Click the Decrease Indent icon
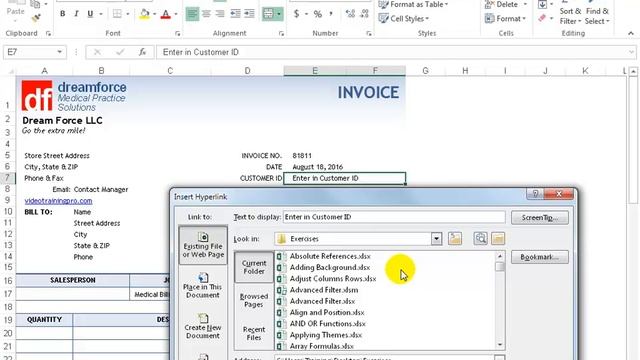Screen dimensions: 640x360 click(236, 14)
